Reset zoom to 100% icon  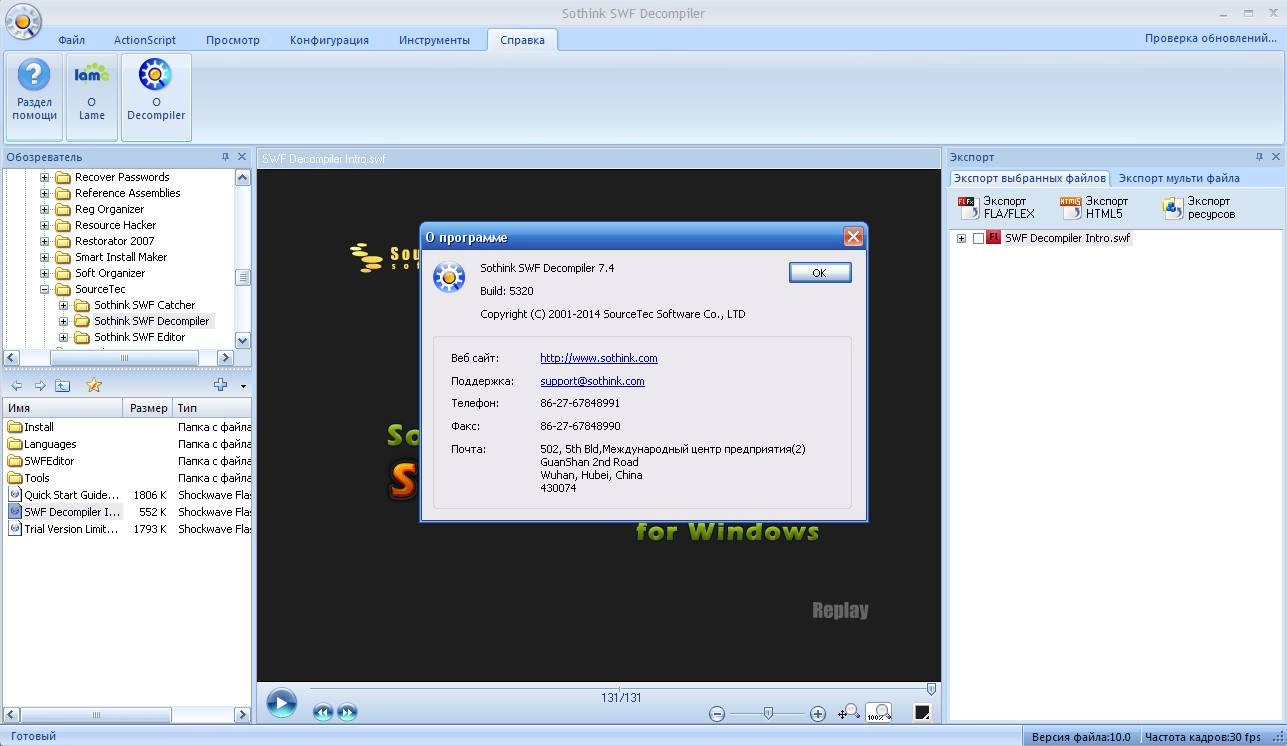pos(879,712)
